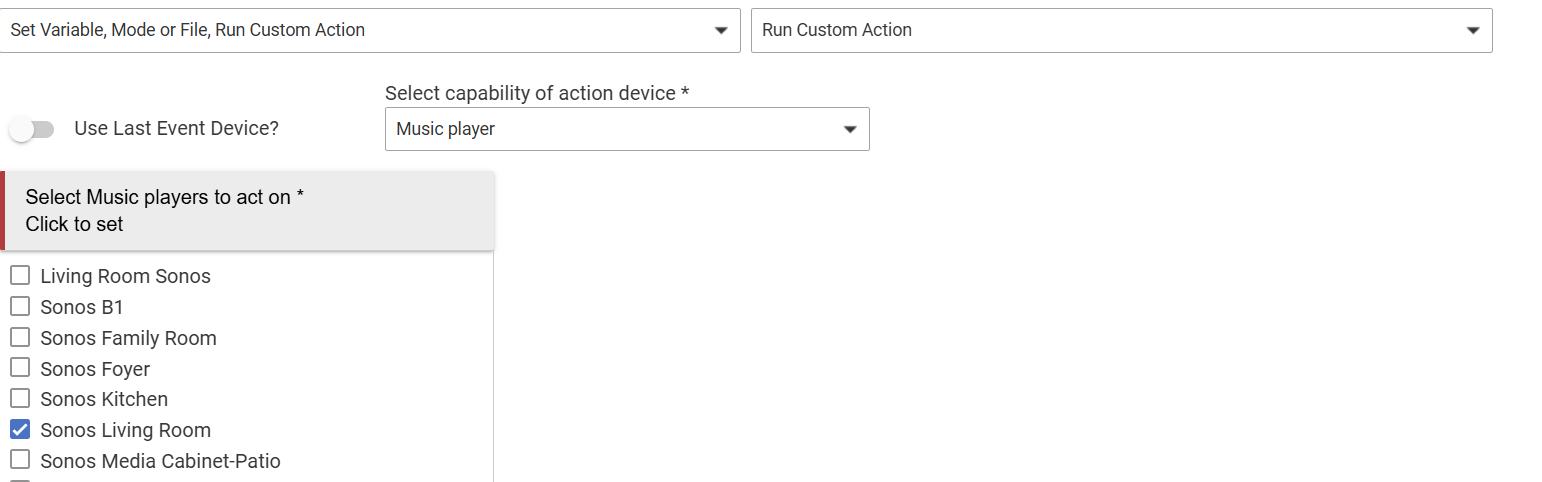Check the Sonos Media Cabinet-Patio checkbox
1542x482 pixels.
pyautogui.click(x=20, y=461)
